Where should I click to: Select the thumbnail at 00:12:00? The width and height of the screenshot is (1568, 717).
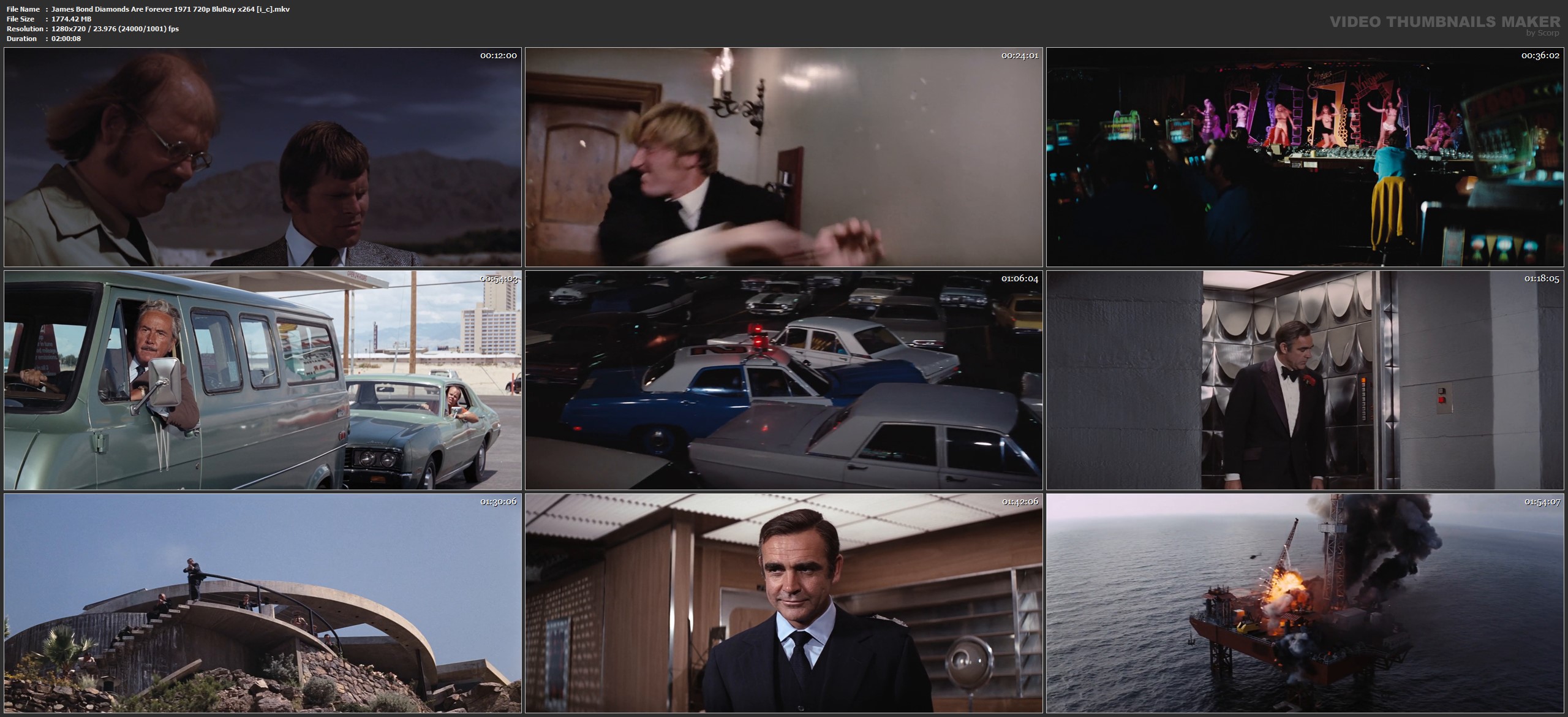coord(263,157)
